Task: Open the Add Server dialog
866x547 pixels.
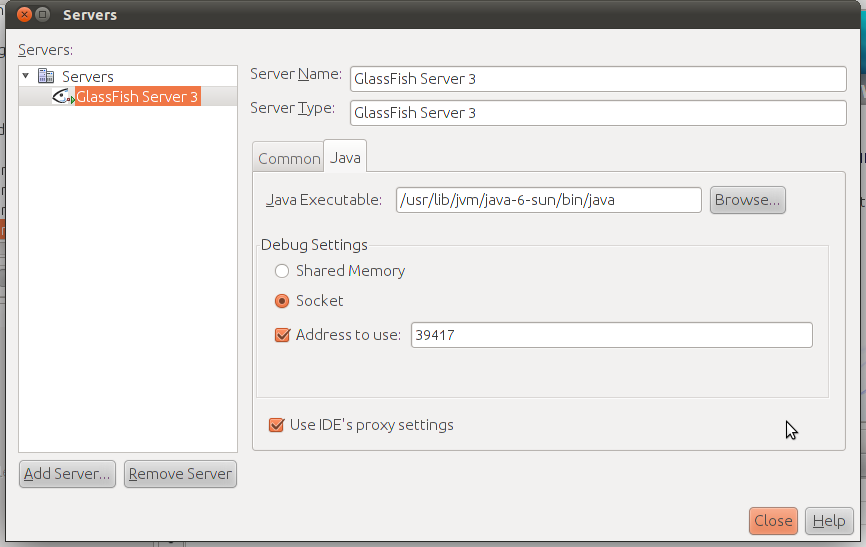Action: click(x=67, y=474)
